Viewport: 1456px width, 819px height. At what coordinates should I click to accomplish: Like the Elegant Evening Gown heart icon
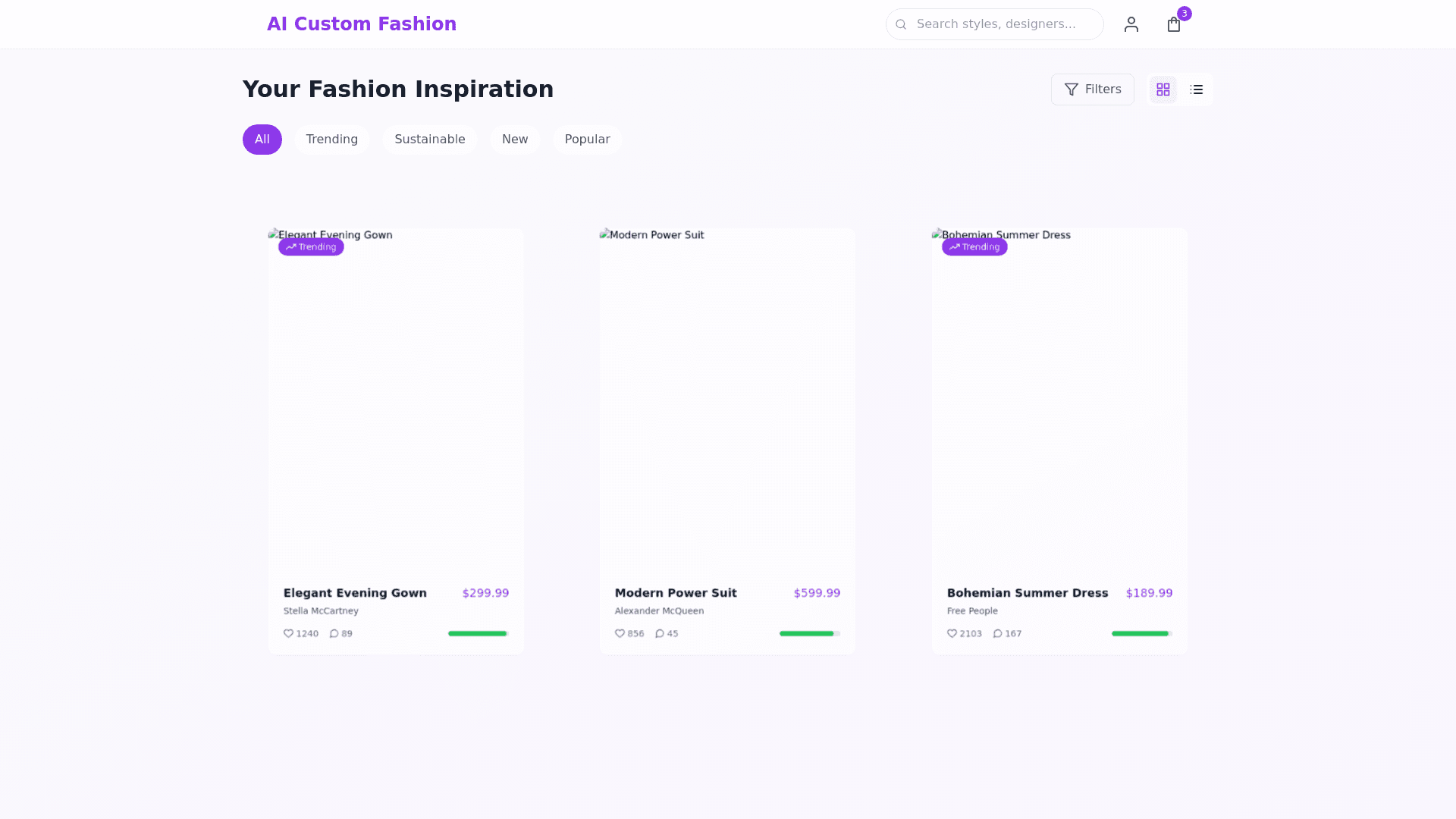click(x=288, y=633)
